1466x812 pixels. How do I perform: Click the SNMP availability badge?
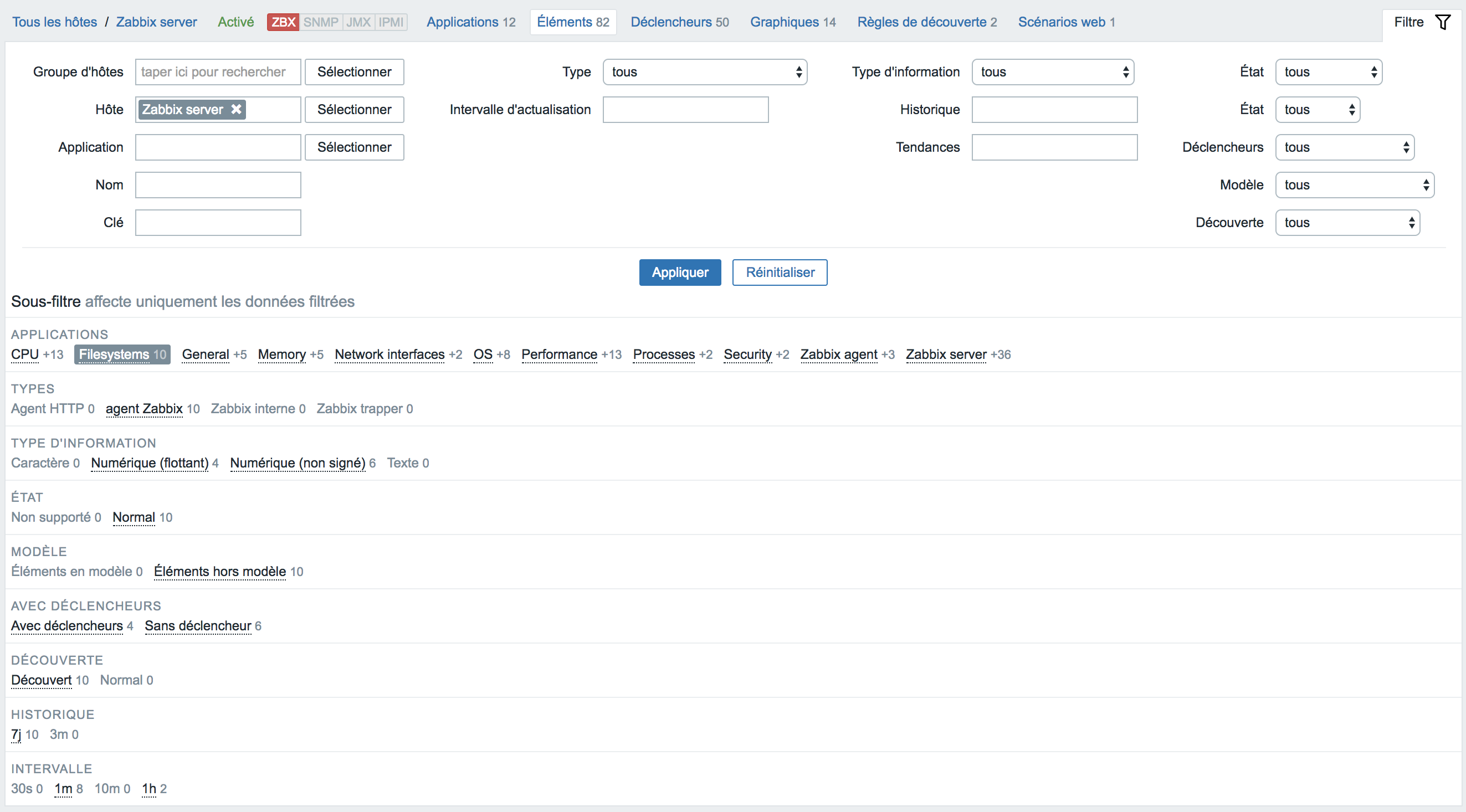point(321,22)
